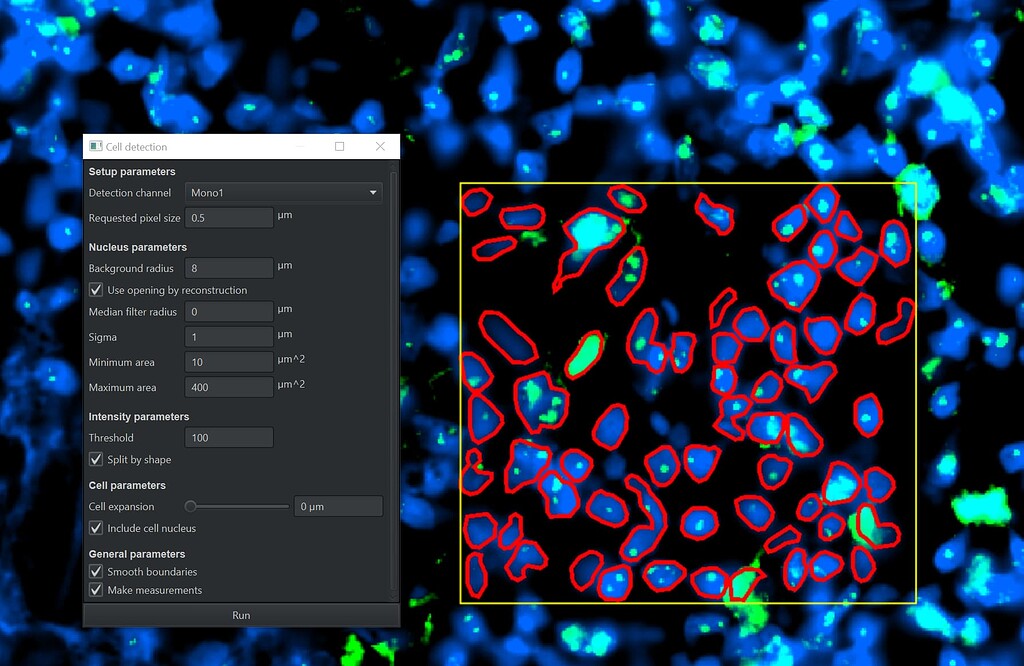Select the Threshold intensity field

(x=228, y=437)
